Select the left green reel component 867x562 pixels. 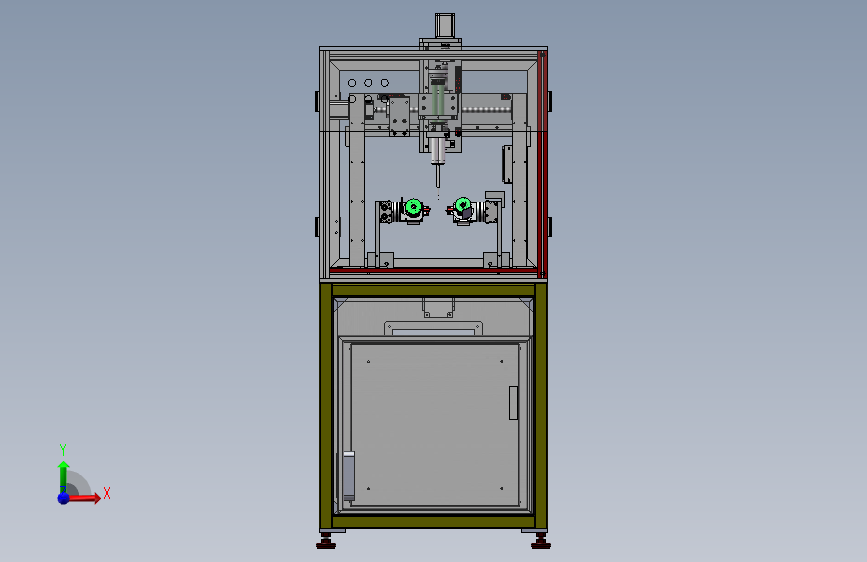[413, 207]
